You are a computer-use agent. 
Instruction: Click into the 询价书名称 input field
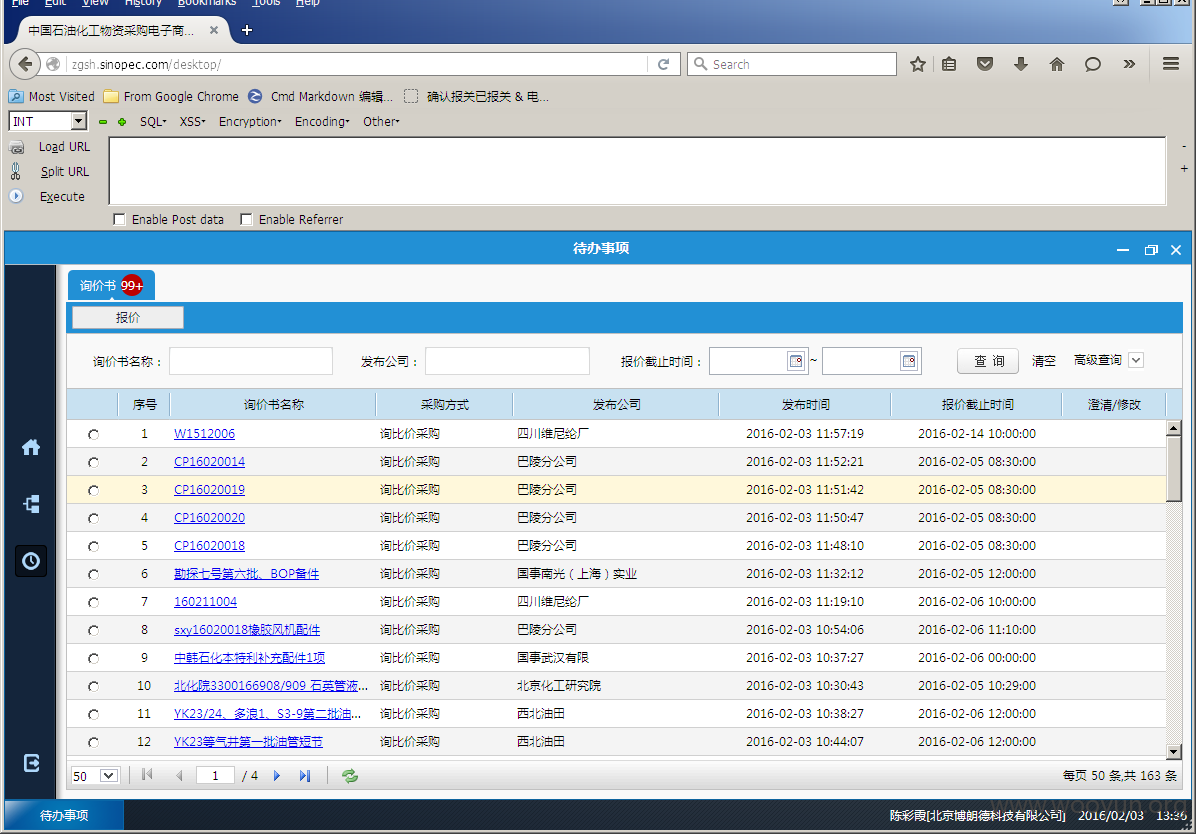251,361
